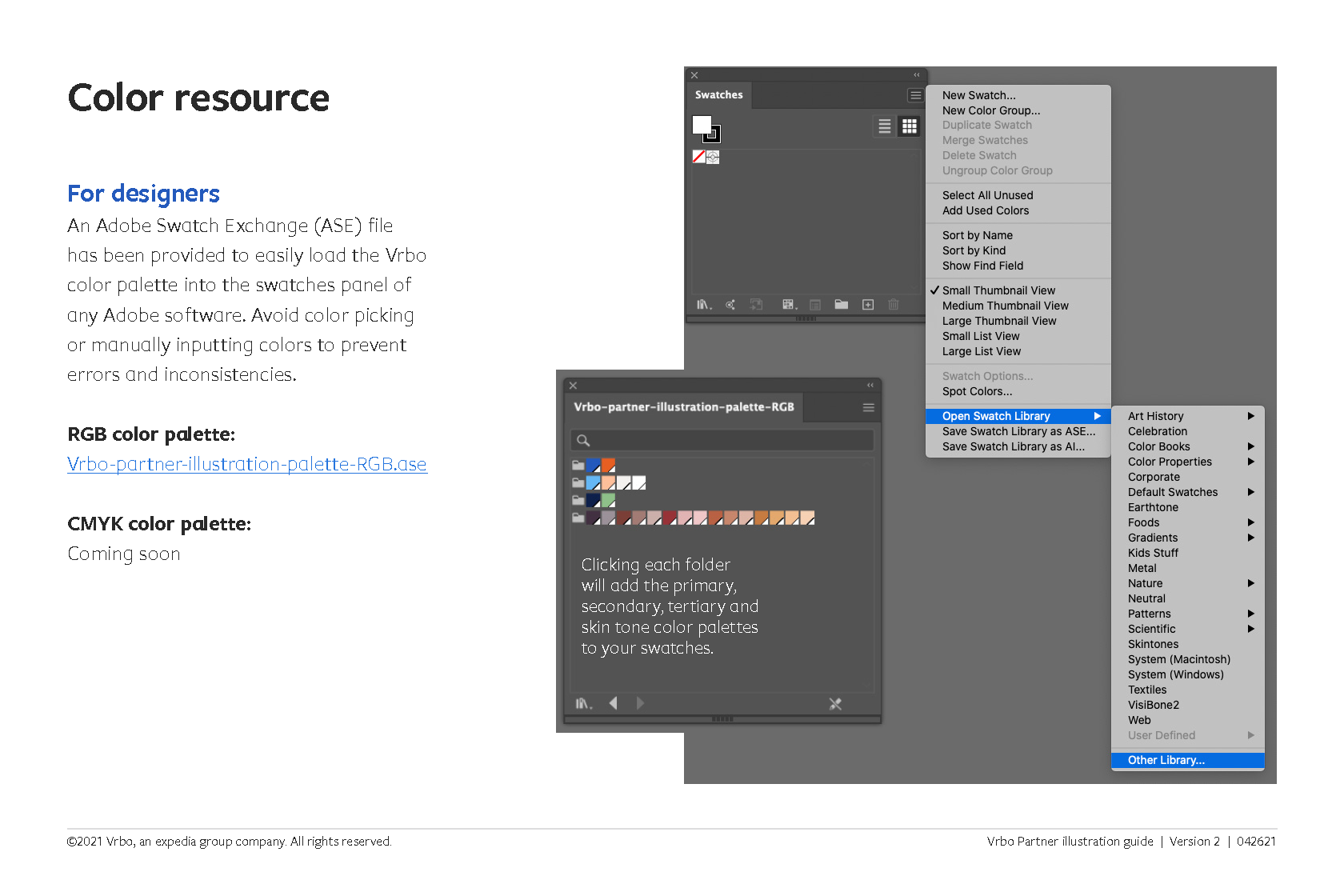Choose Select All Unused menu item
This screenshot has height=896, width=1344.
1018,195
